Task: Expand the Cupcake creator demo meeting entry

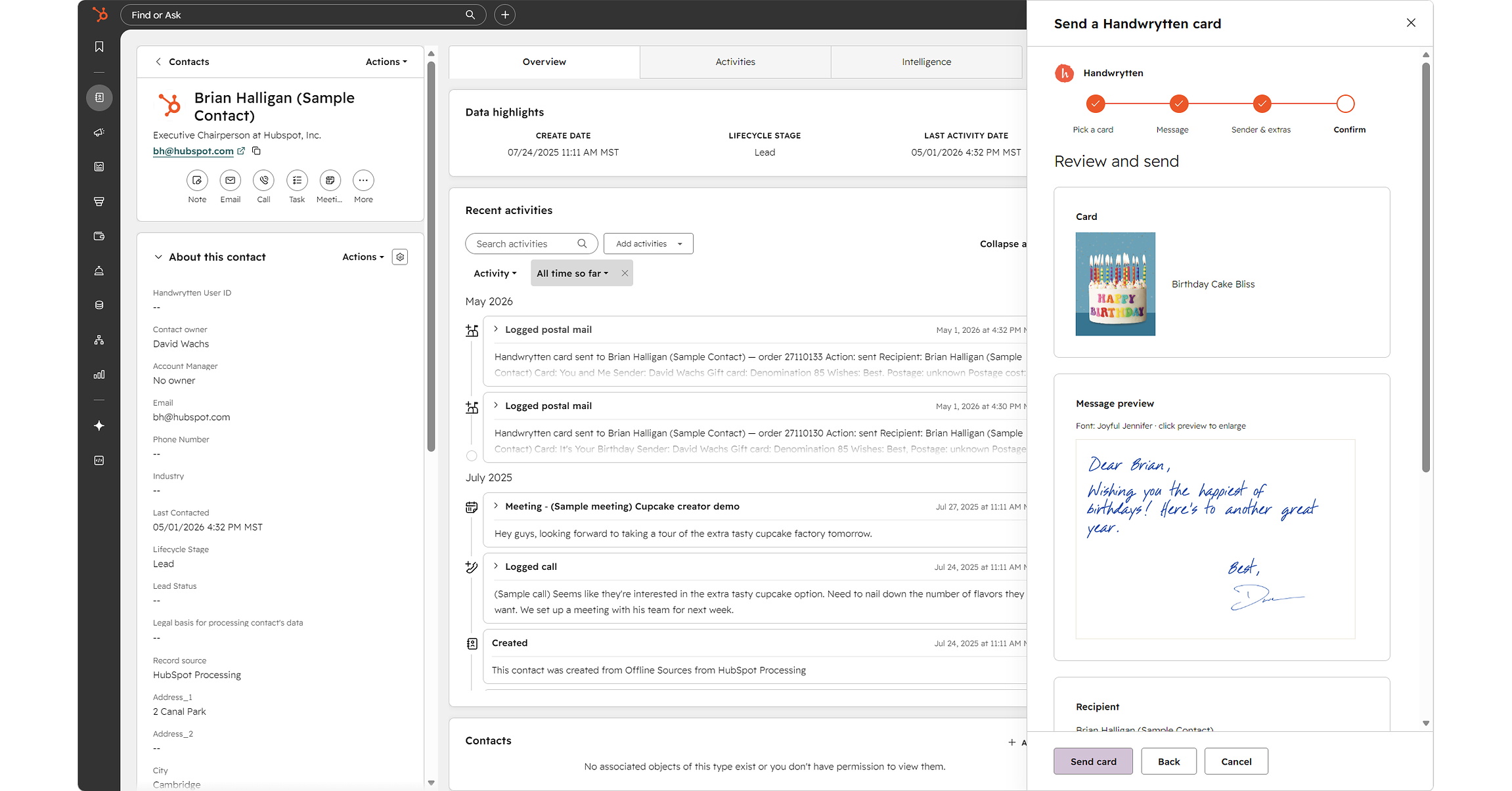Action: tap(496, 505)
